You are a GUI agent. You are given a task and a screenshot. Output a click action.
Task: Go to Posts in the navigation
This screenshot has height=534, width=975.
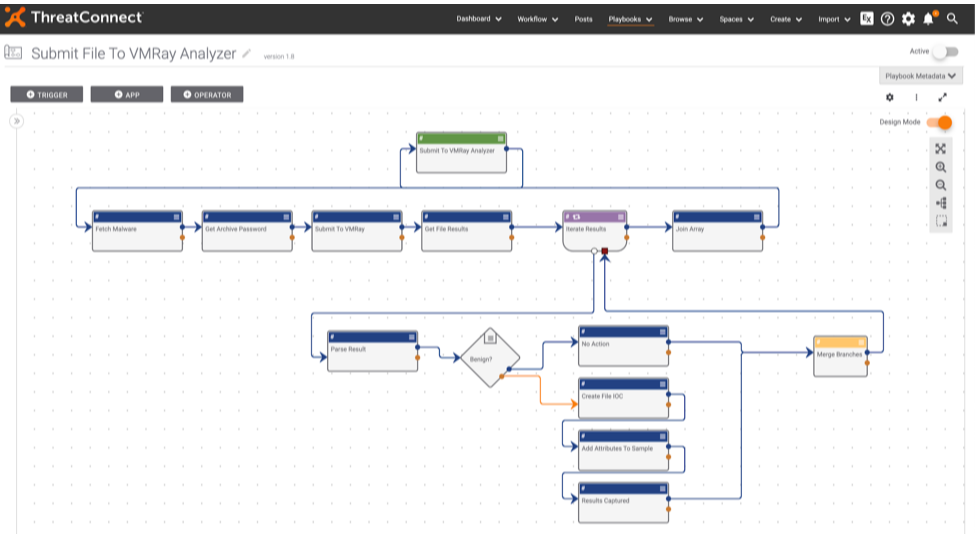pos(583,19)
